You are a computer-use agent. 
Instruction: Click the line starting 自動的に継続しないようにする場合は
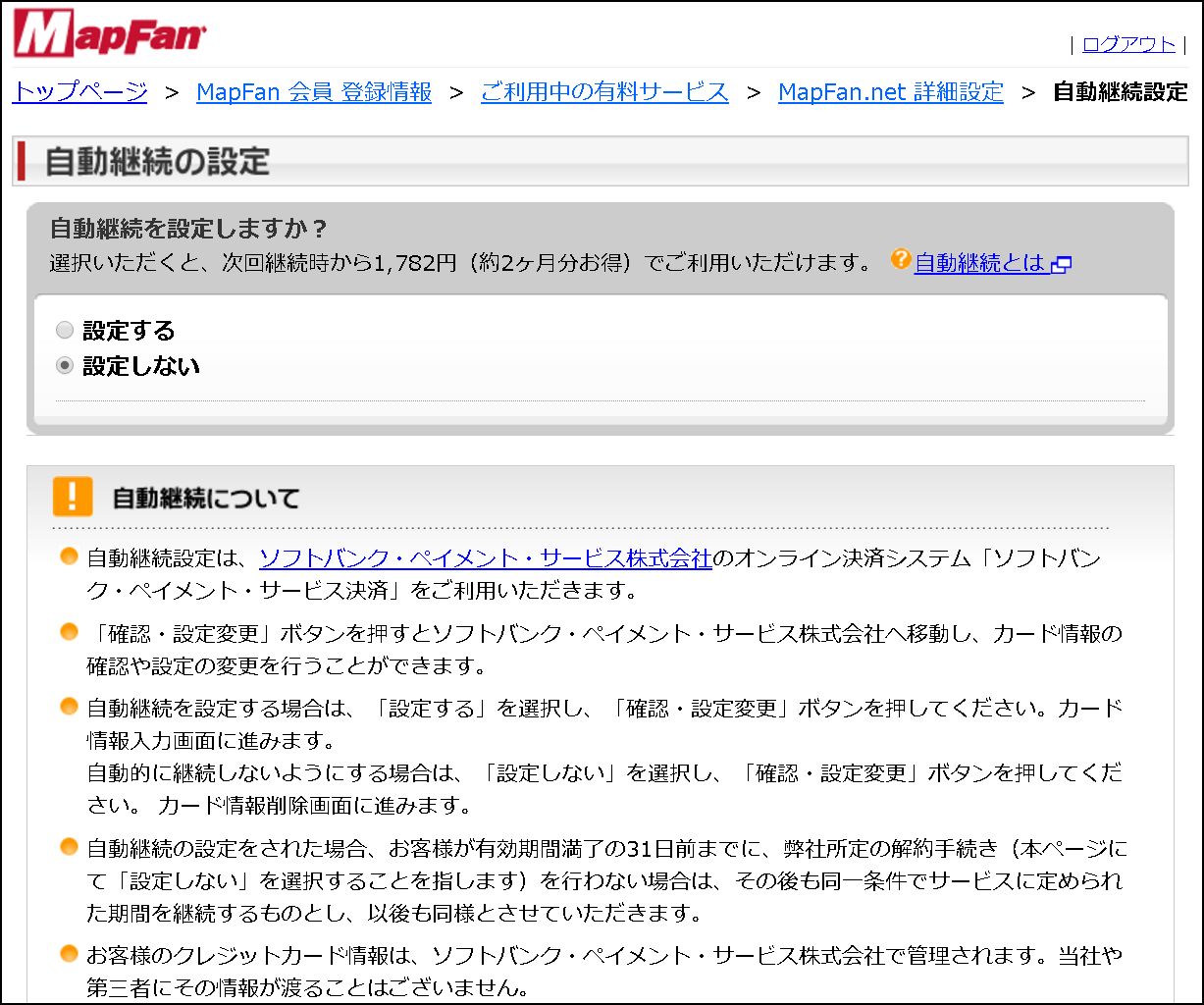click(x=604, y=788)
